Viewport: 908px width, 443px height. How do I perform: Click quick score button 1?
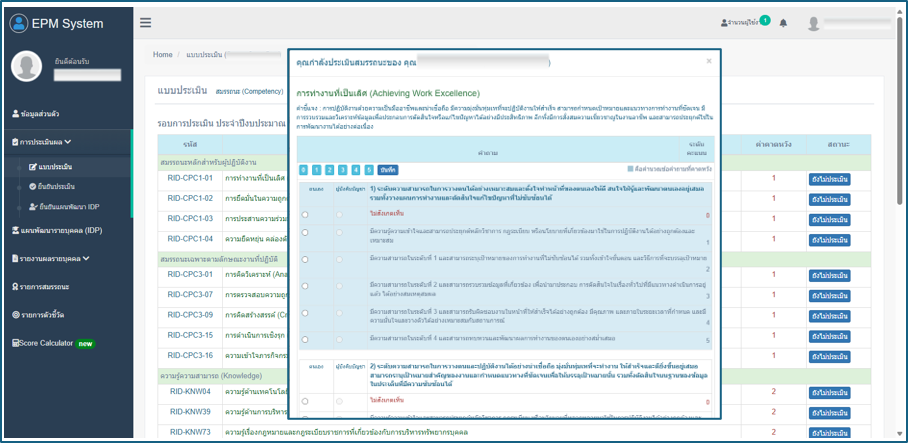[316, 170]
